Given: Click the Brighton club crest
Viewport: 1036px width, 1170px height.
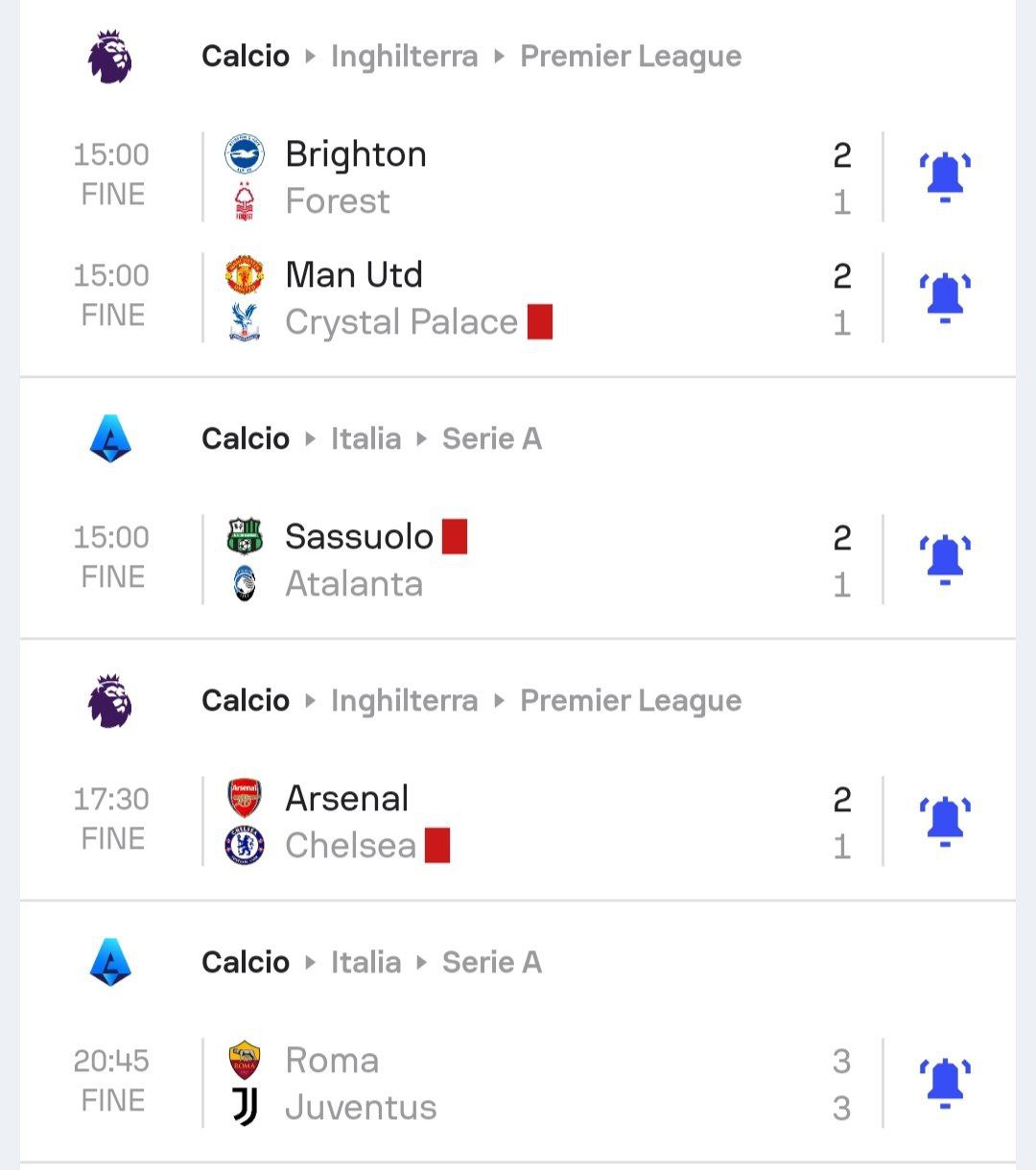Looking at the screenshot, I should pyautogui.click(x=245, y=154).
